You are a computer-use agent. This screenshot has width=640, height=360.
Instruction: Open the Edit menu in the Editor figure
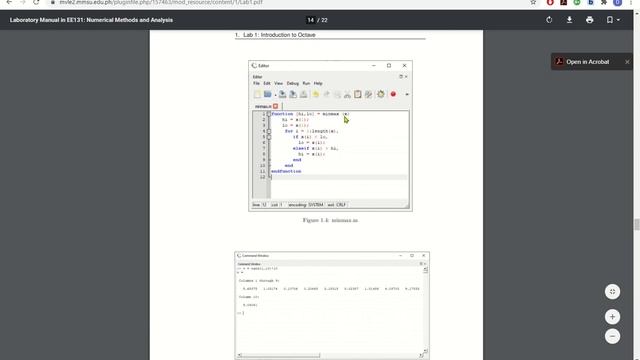pos(267,83)
